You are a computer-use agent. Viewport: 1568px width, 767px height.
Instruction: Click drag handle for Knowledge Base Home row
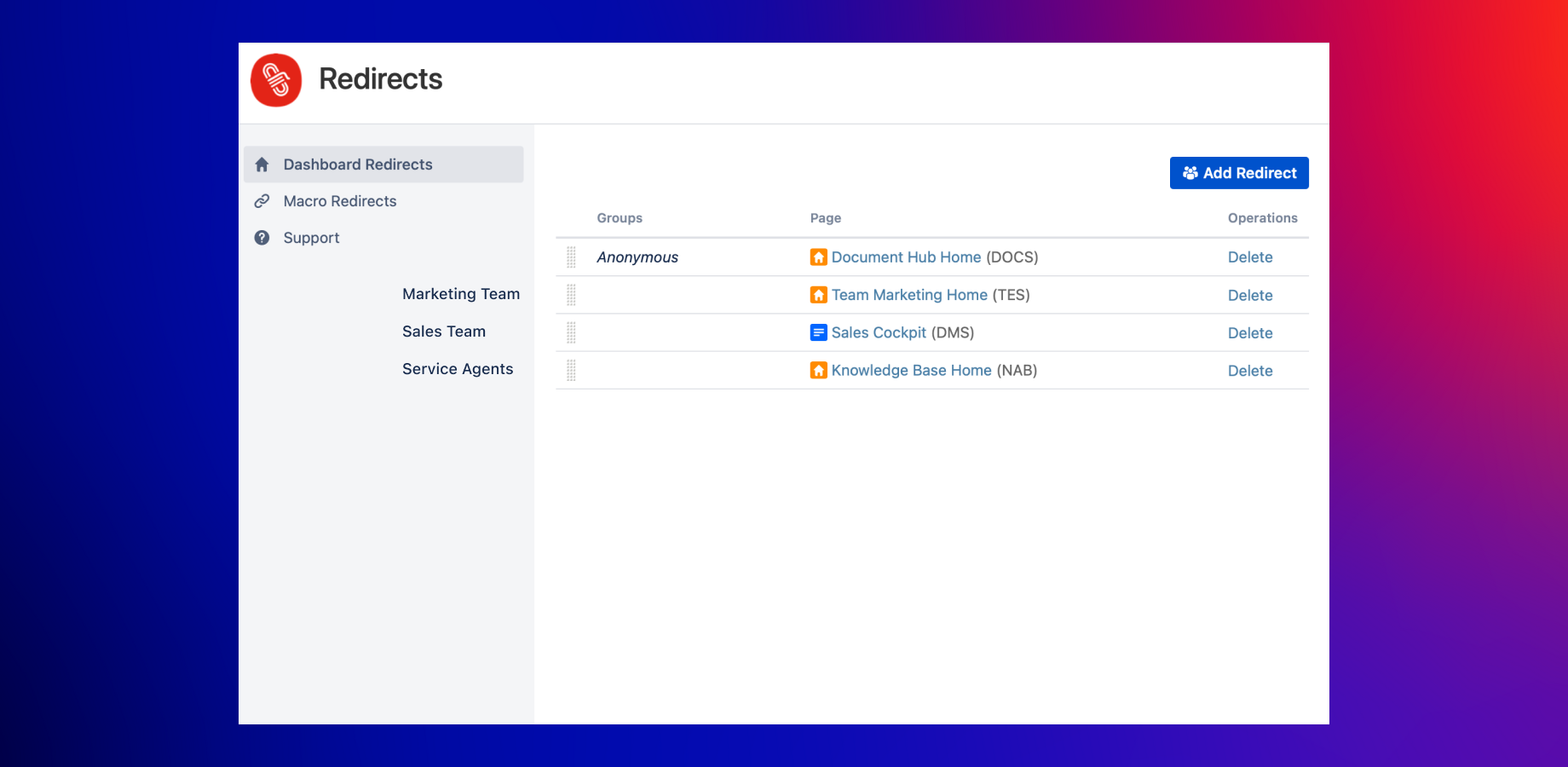(x=571, y=370)
